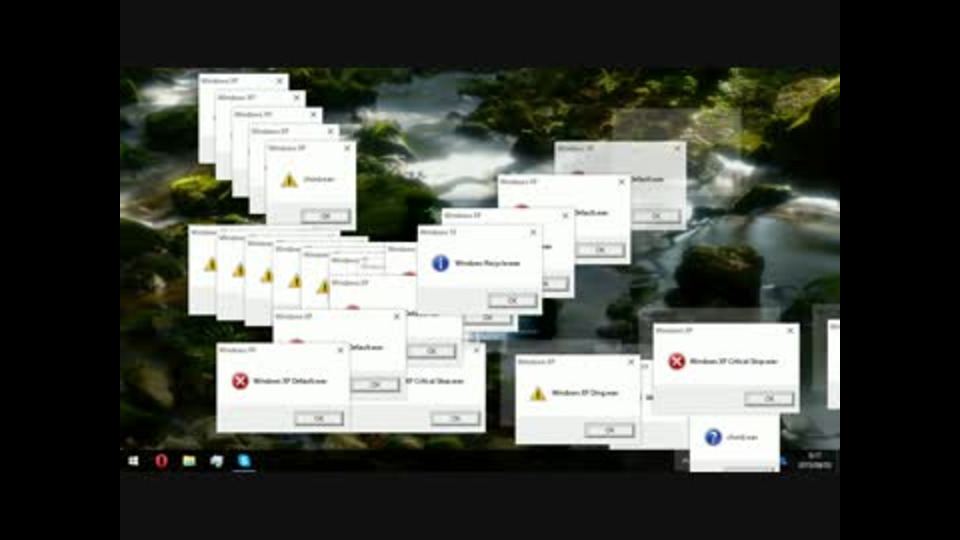Click OK in the Windows Recycle.wav dialog
The width and height of the screenshot is (960, 540).
512,300
